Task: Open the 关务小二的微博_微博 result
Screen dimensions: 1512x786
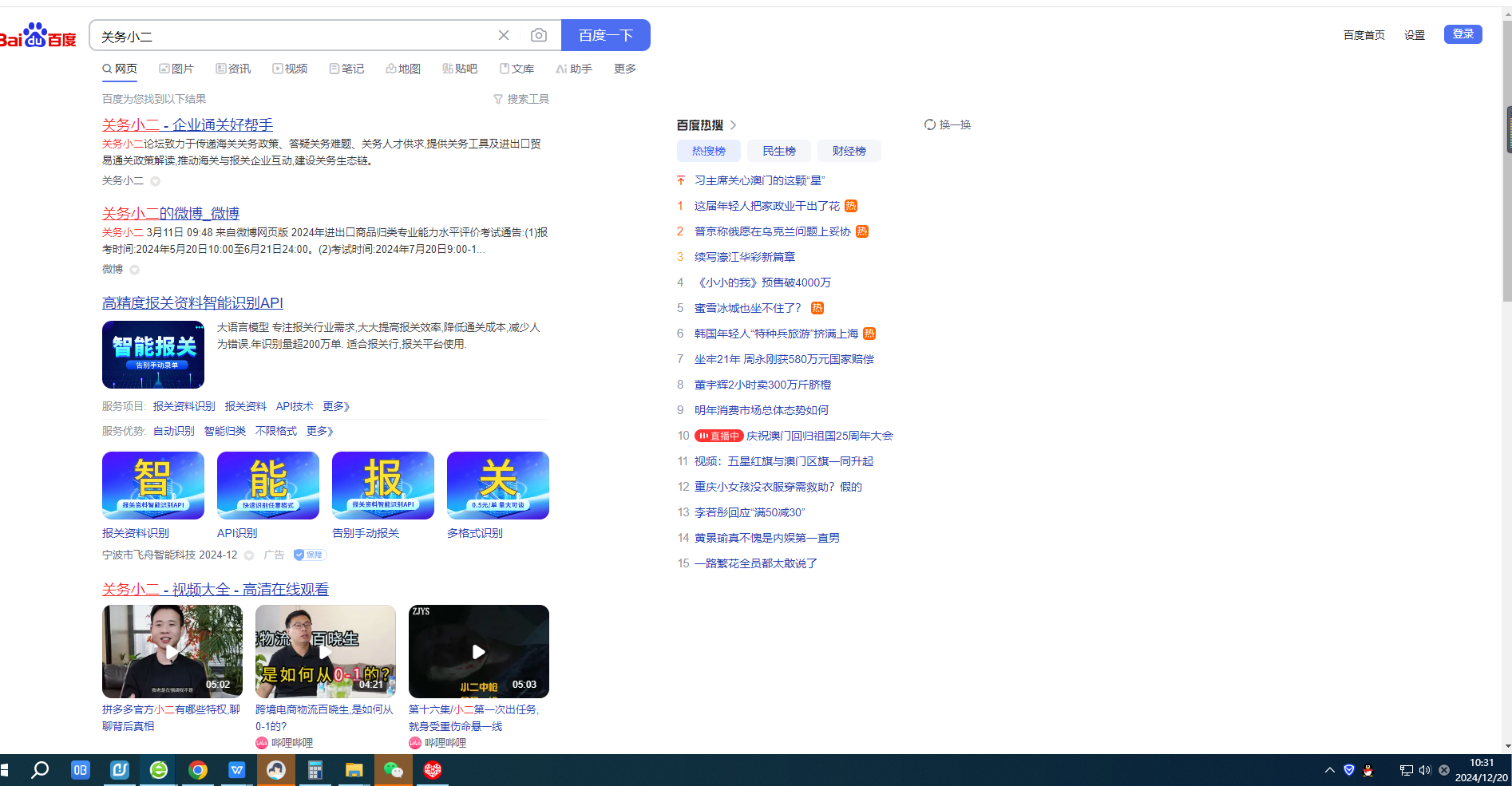Action: click(171, 213)
